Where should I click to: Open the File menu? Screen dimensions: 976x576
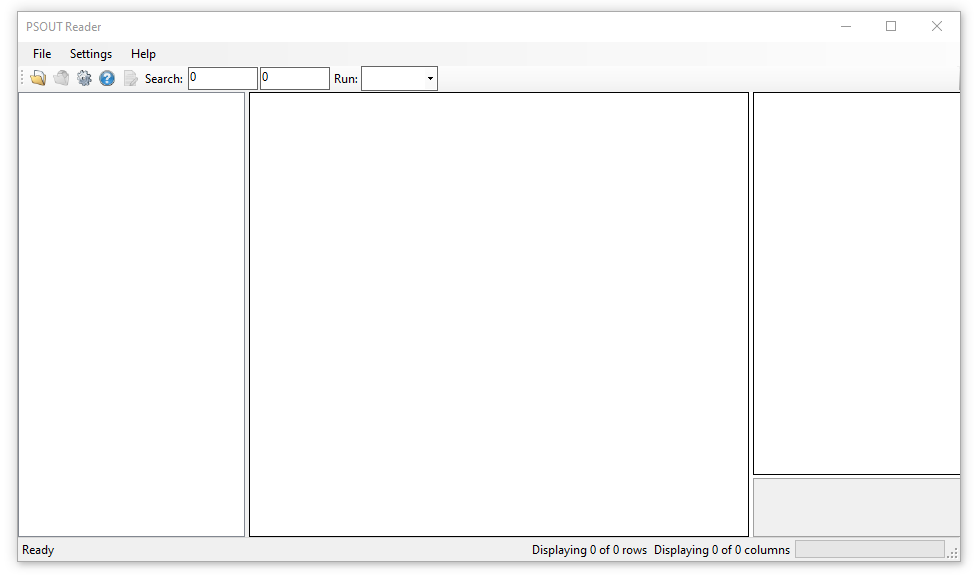tap(41, 54)
